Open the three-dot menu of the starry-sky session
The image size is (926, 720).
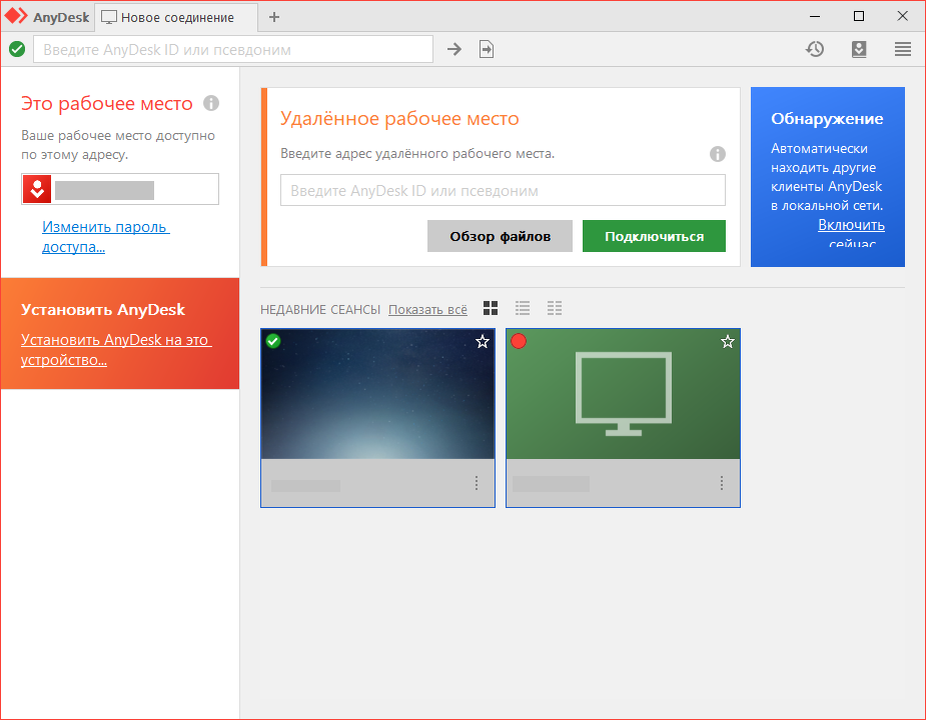pos(476,483)
